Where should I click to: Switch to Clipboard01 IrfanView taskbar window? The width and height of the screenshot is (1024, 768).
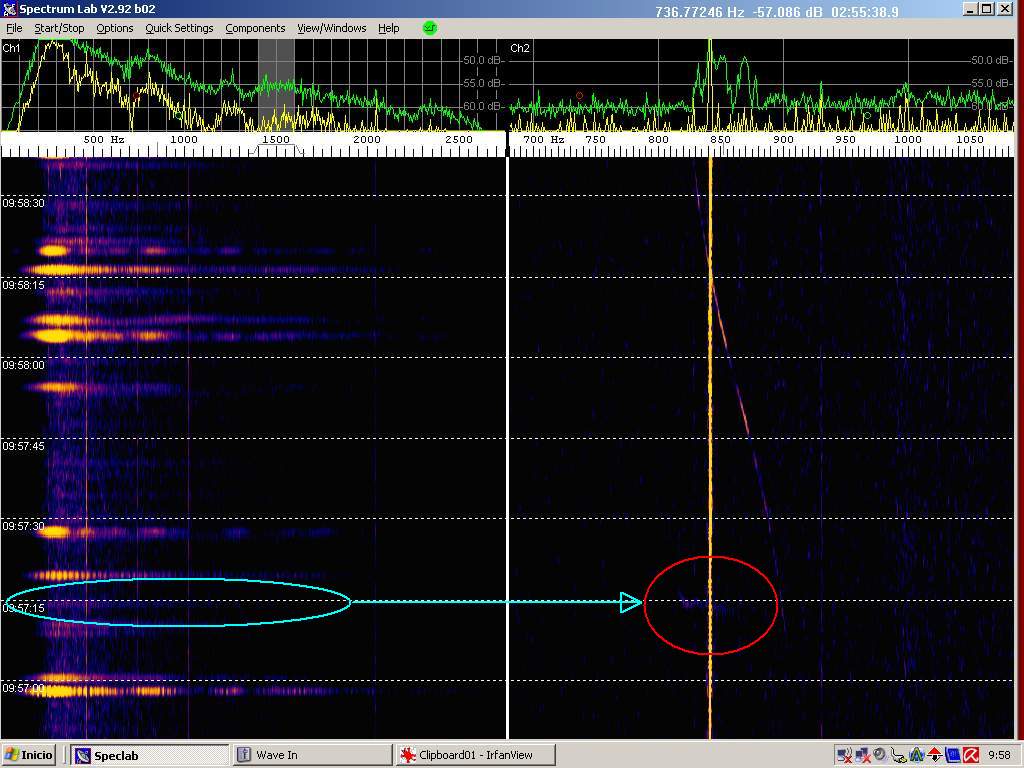pyautogui.click(x=475, y=755)
